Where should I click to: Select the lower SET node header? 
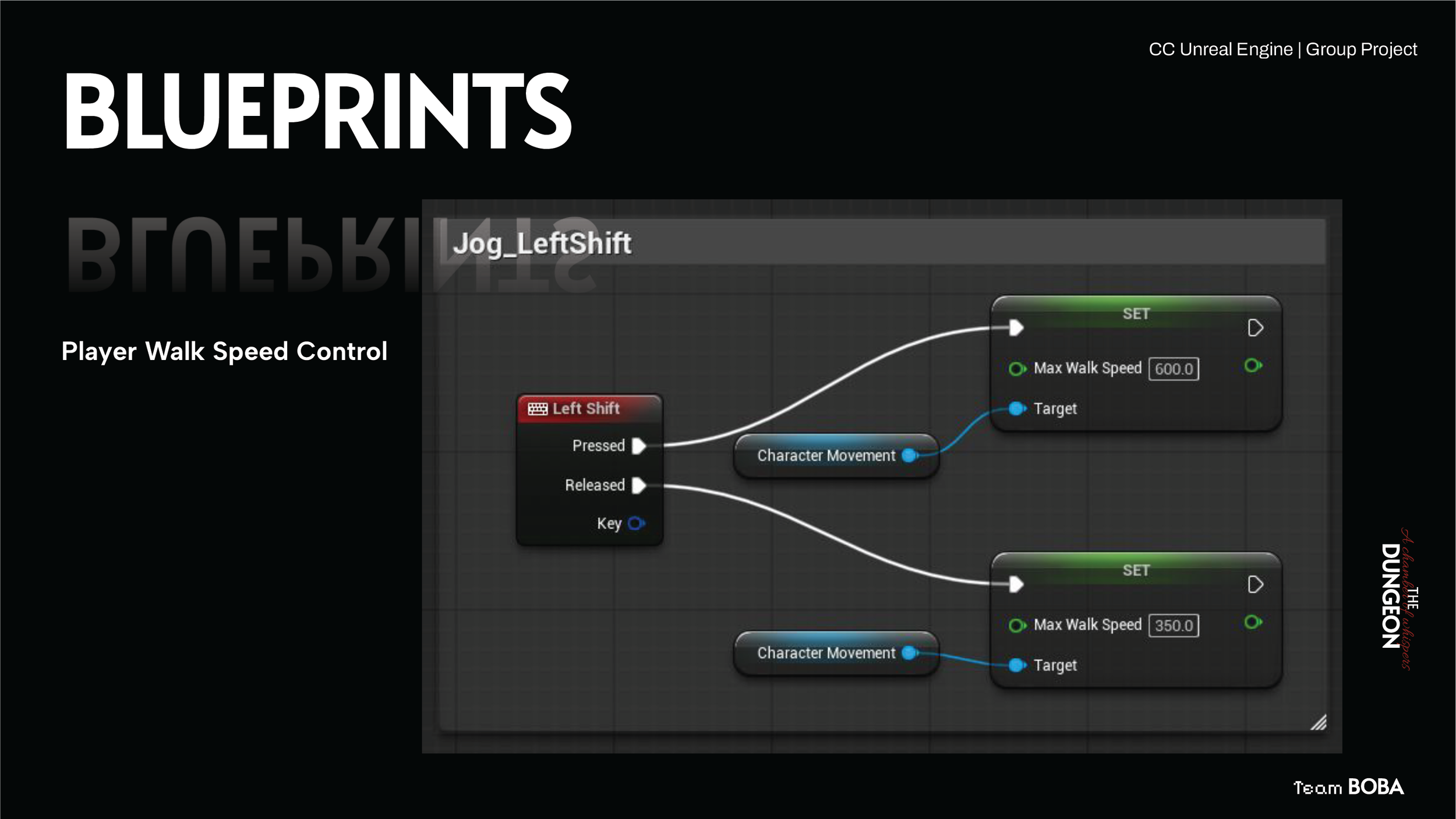click(1136, 570)
